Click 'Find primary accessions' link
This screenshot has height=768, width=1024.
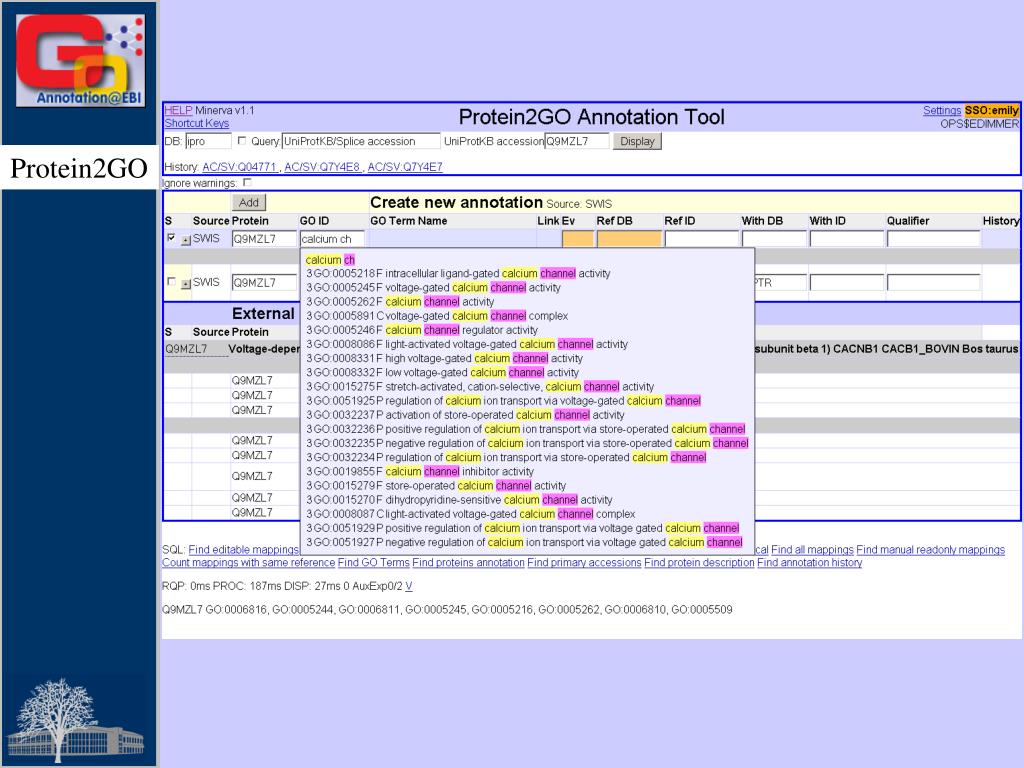(584, 563)
